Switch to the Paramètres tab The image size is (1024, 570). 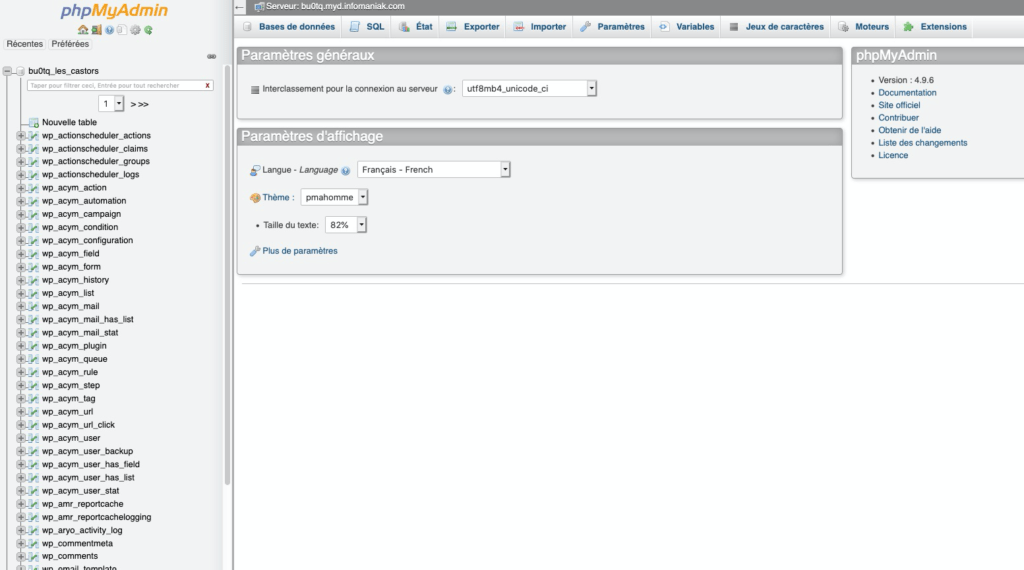tap(613, 27)
